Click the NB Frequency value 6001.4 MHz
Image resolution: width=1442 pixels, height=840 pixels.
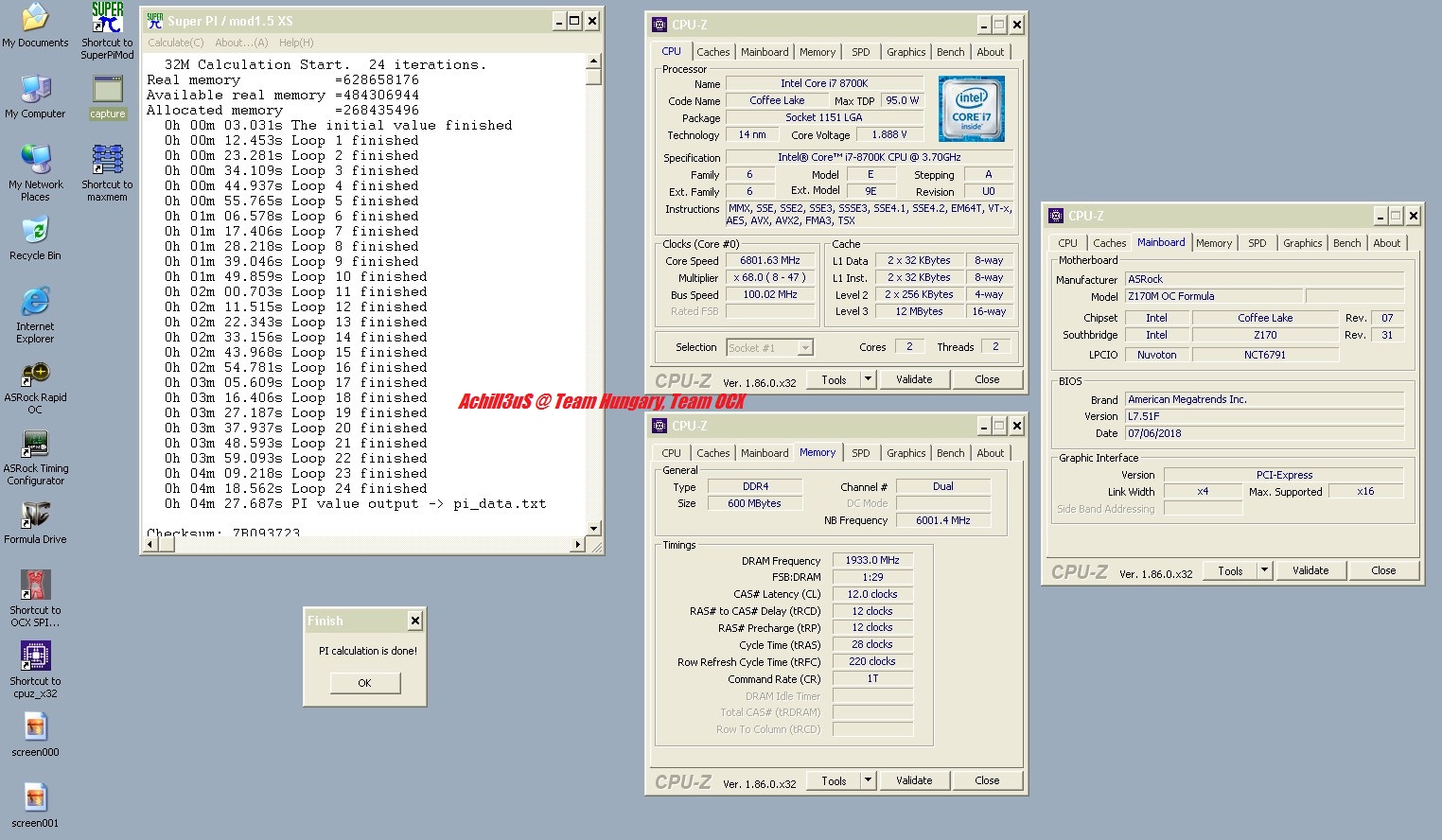pyautogui.click(x=943, y=520)
